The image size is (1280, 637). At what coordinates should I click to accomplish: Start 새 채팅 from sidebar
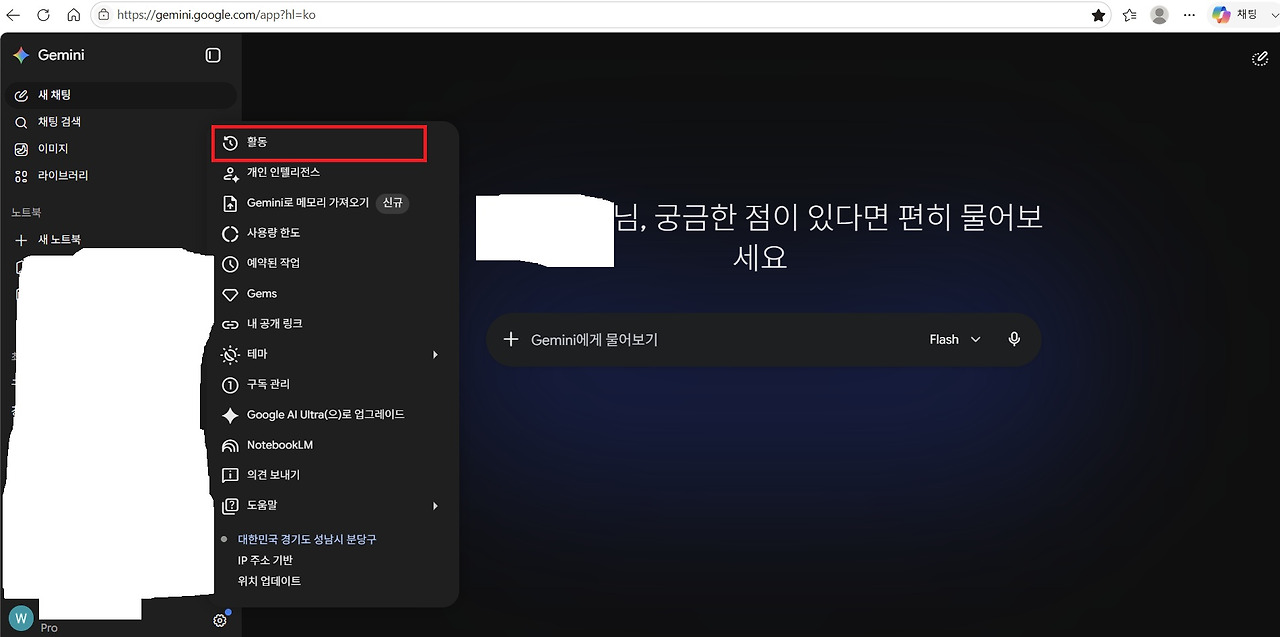coord(120,95)
